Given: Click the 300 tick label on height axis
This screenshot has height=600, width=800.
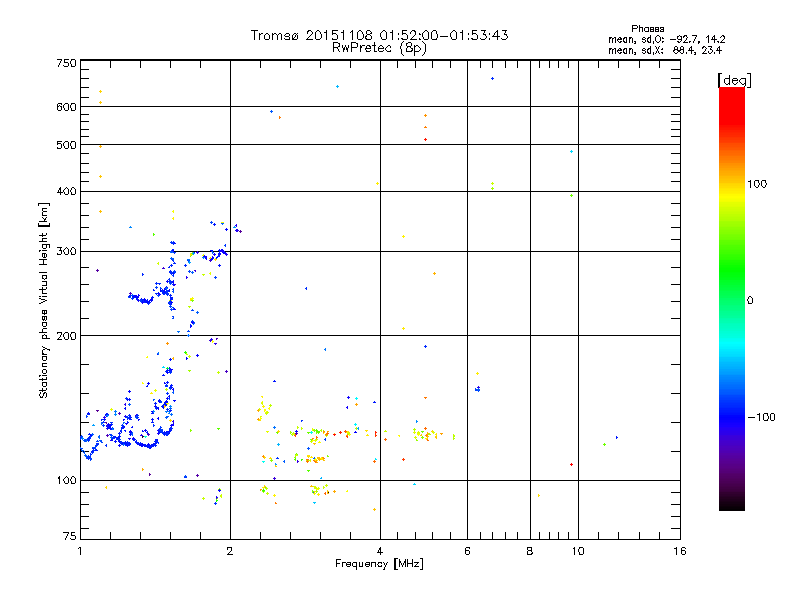Looking at the screenshot, I should (66, 252).
